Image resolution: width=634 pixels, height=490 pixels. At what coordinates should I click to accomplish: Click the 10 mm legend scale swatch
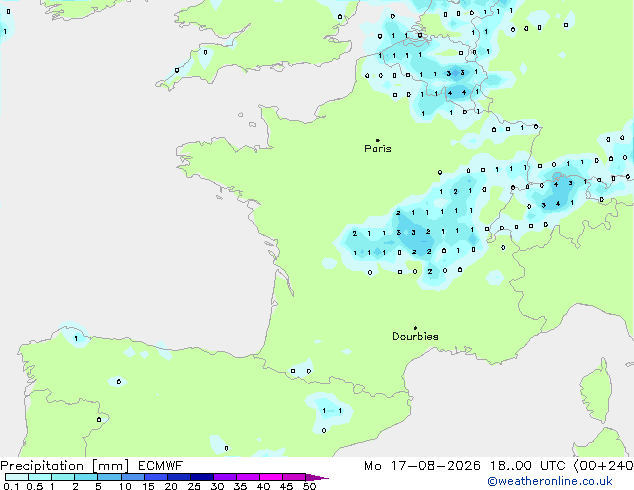133,477
